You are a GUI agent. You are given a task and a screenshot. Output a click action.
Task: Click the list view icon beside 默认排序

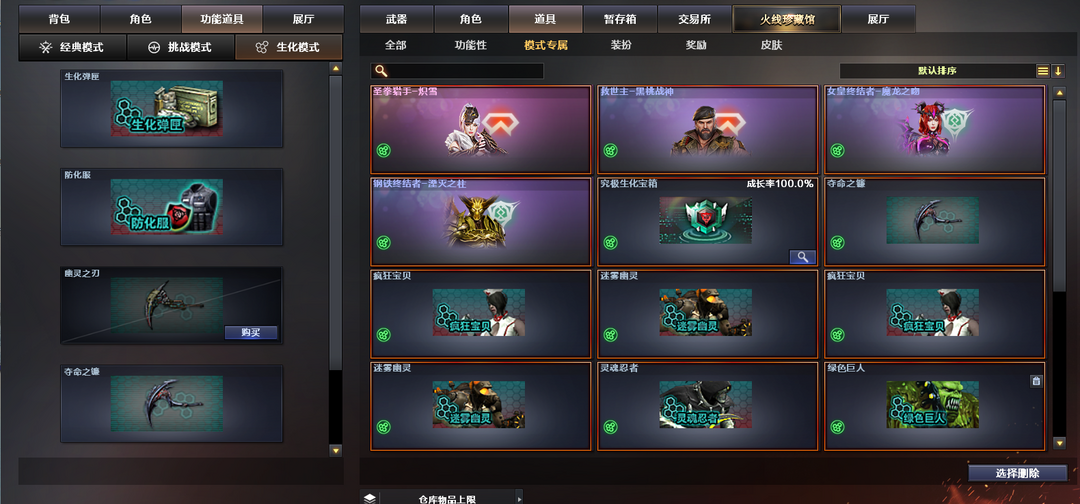pyautogui.click(x=1043, y=71)
